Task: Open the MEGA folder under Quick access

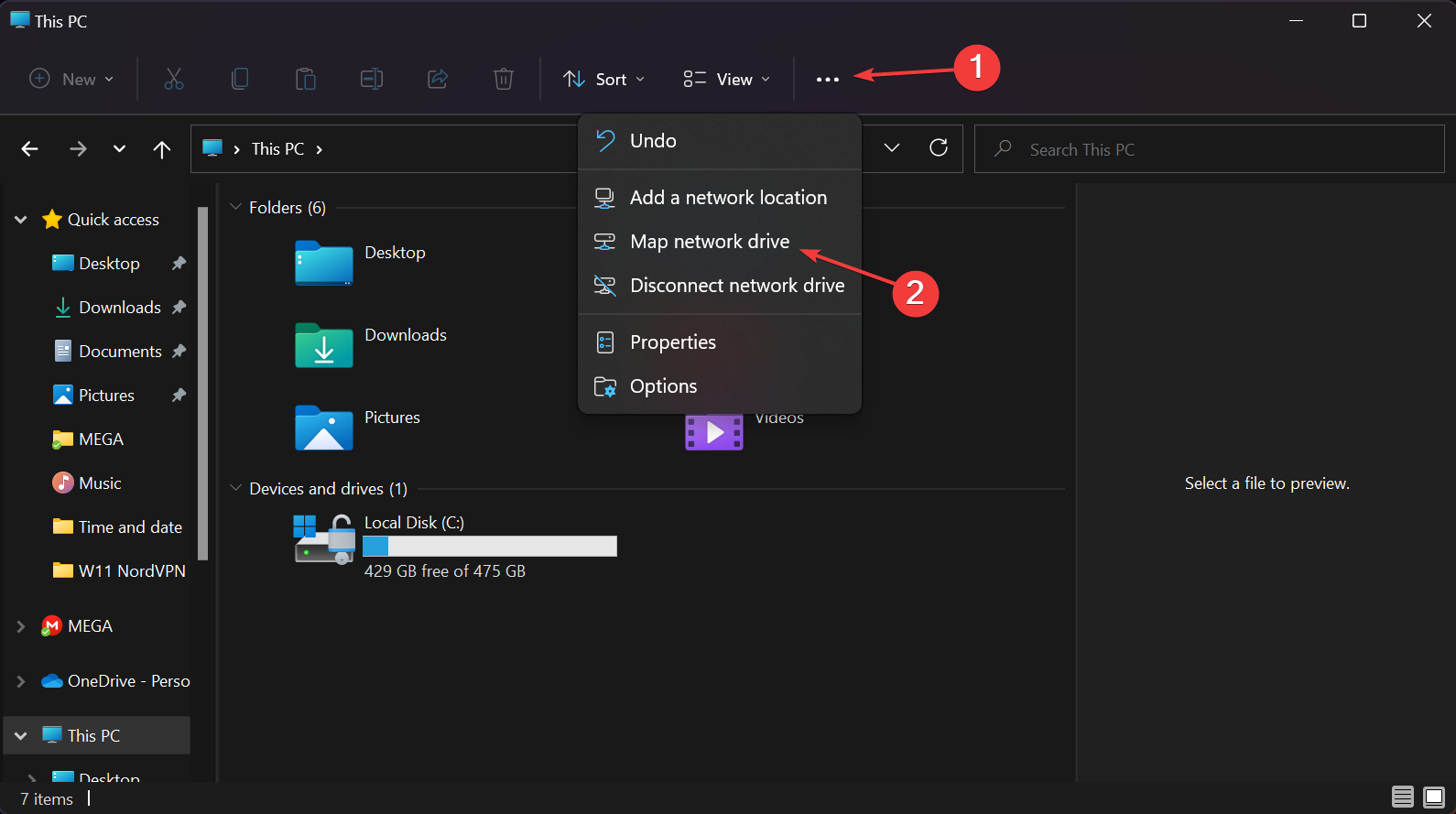Action: [101, 440]
